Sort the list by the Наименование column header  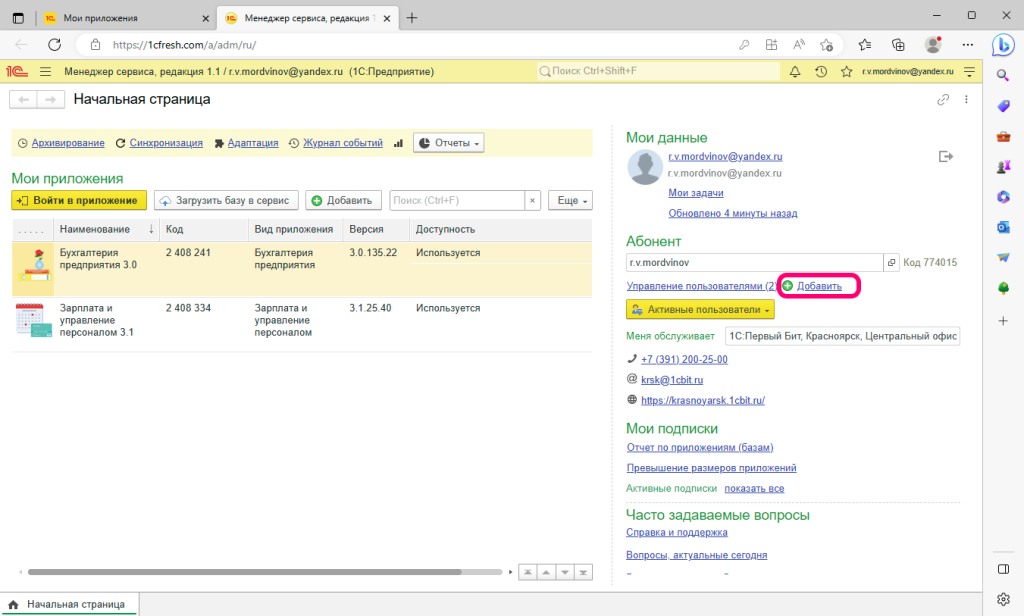(x=106, y=229)
